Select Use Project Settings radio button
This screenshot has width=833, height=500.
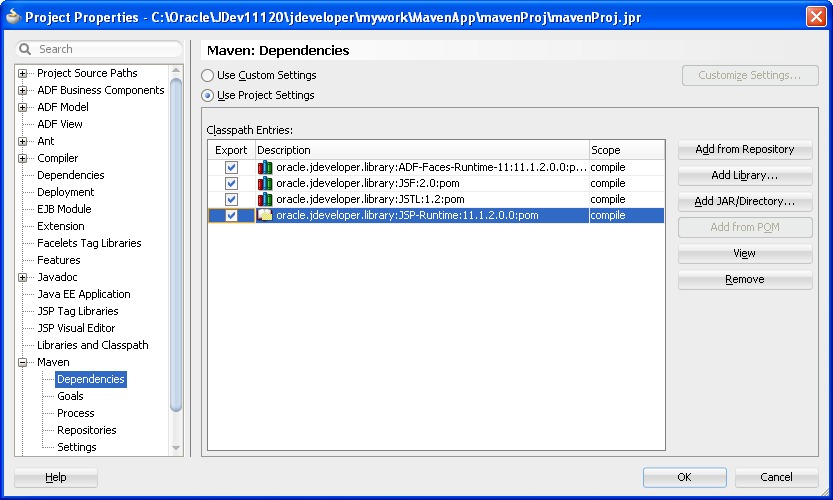click(207, 96)
